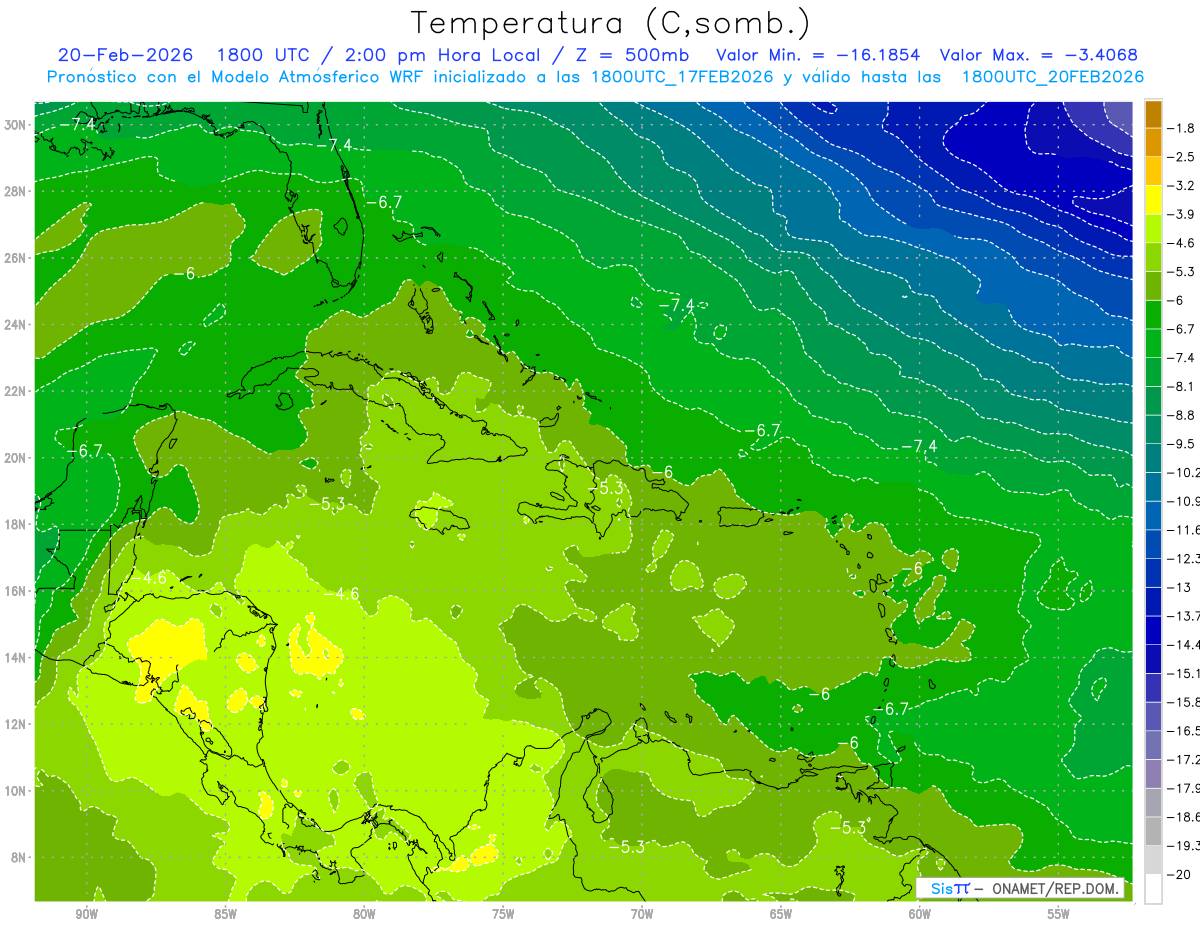Click the colorbar label "-13.7"

pyautogui.click(x=1184, y=616)
